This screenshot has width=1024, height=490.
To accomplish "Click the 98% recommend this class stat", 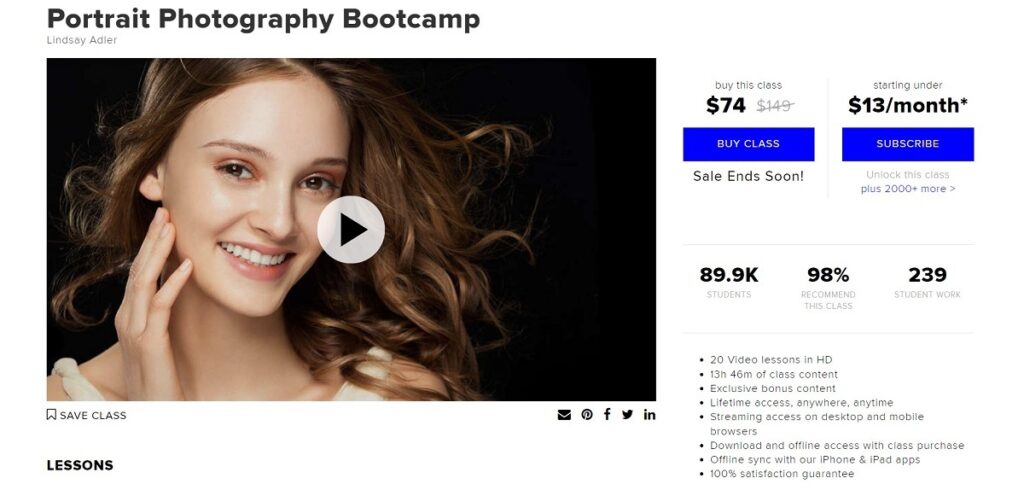I will [828, 287].
